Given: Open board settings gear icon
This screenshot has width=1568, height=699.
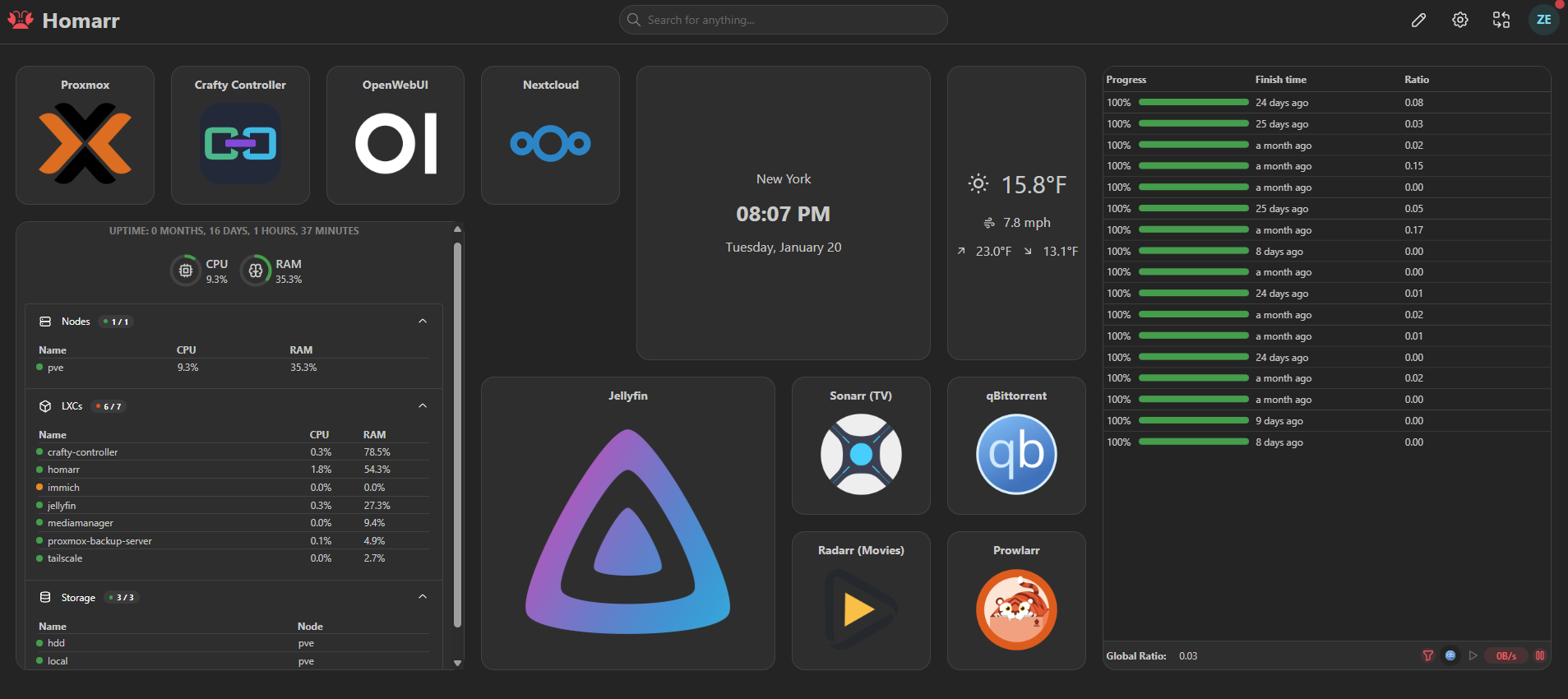Looking at the screenshot, I should (1459, 20).
